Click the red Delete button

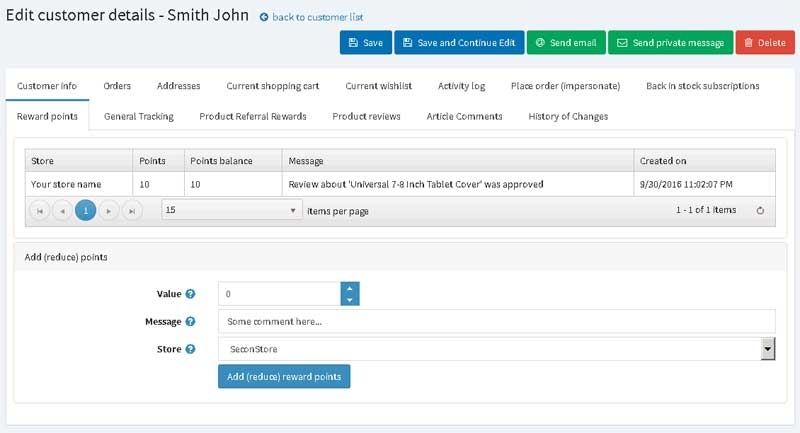coord(765,43)
